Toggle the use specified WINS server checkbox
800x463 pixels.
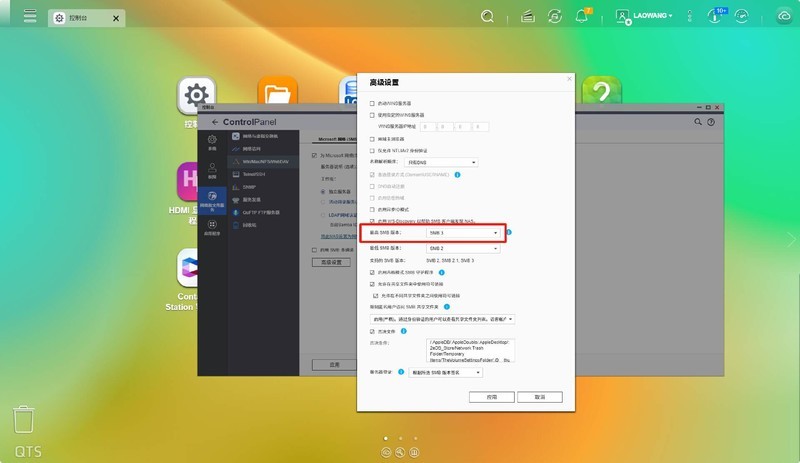[x=372, y=115]
